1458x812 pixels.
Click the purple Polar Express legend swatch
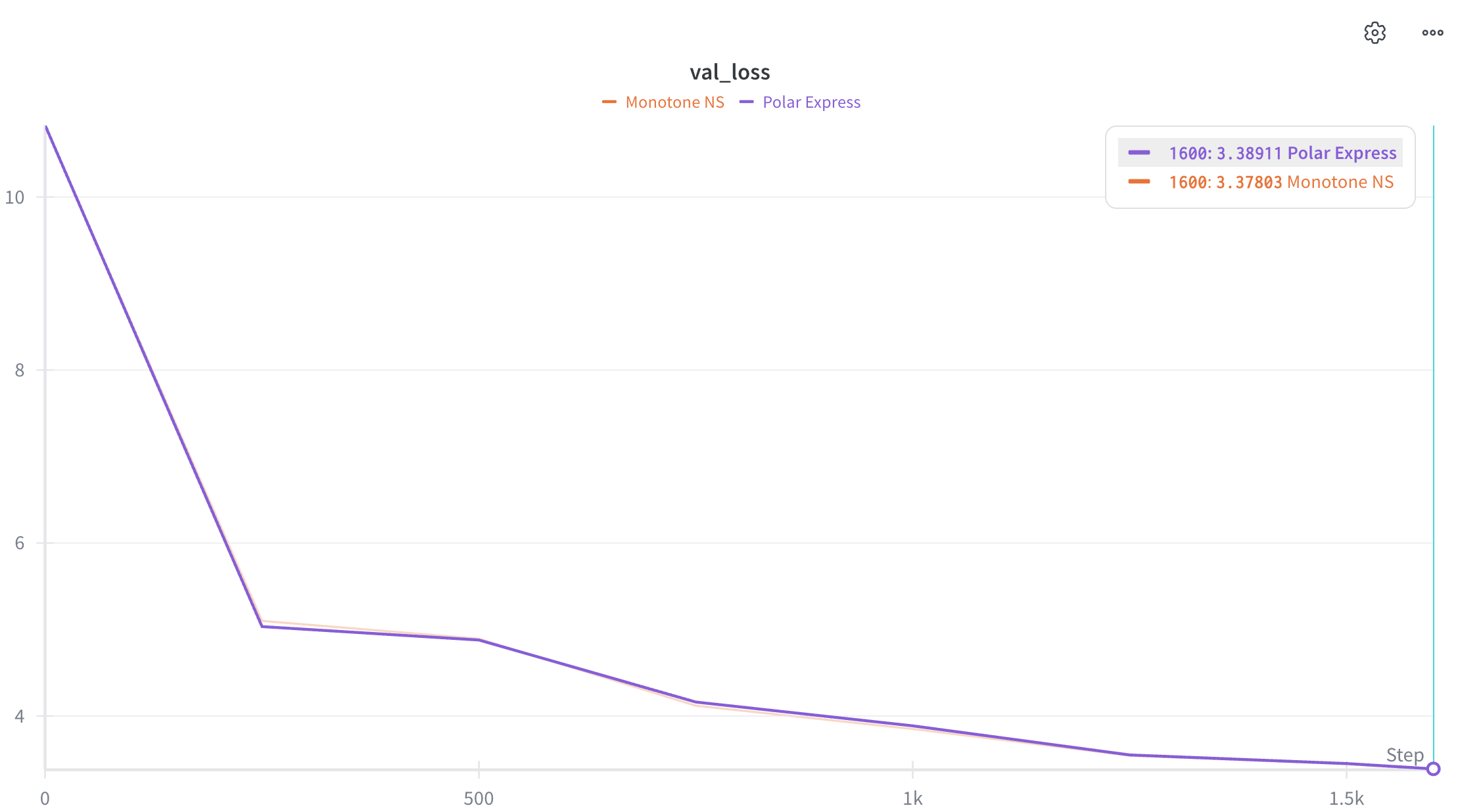(x=747, y=102)
